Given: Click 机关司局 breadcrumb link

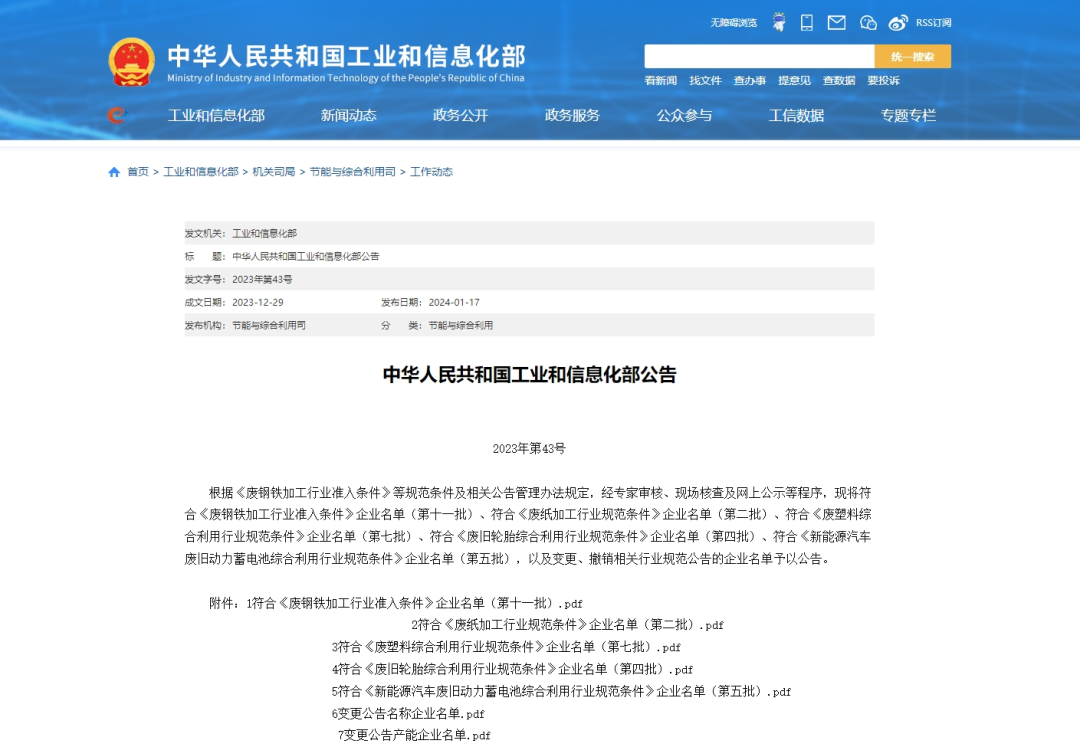Looking at the screenshot, I should 273,172.
